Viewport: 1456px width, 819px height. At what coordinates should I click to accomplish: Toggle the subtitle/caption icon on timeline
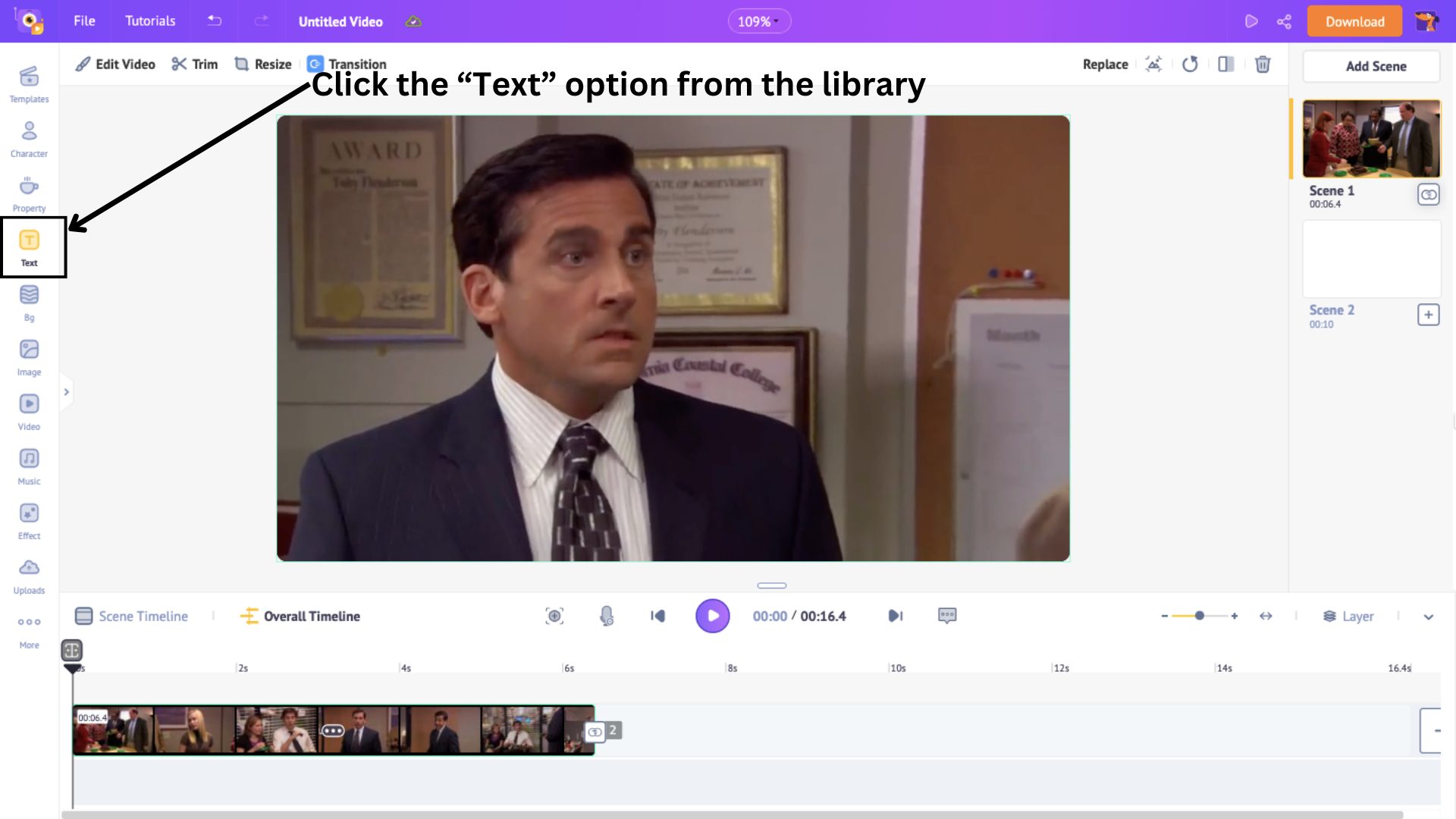pos(947,615)
